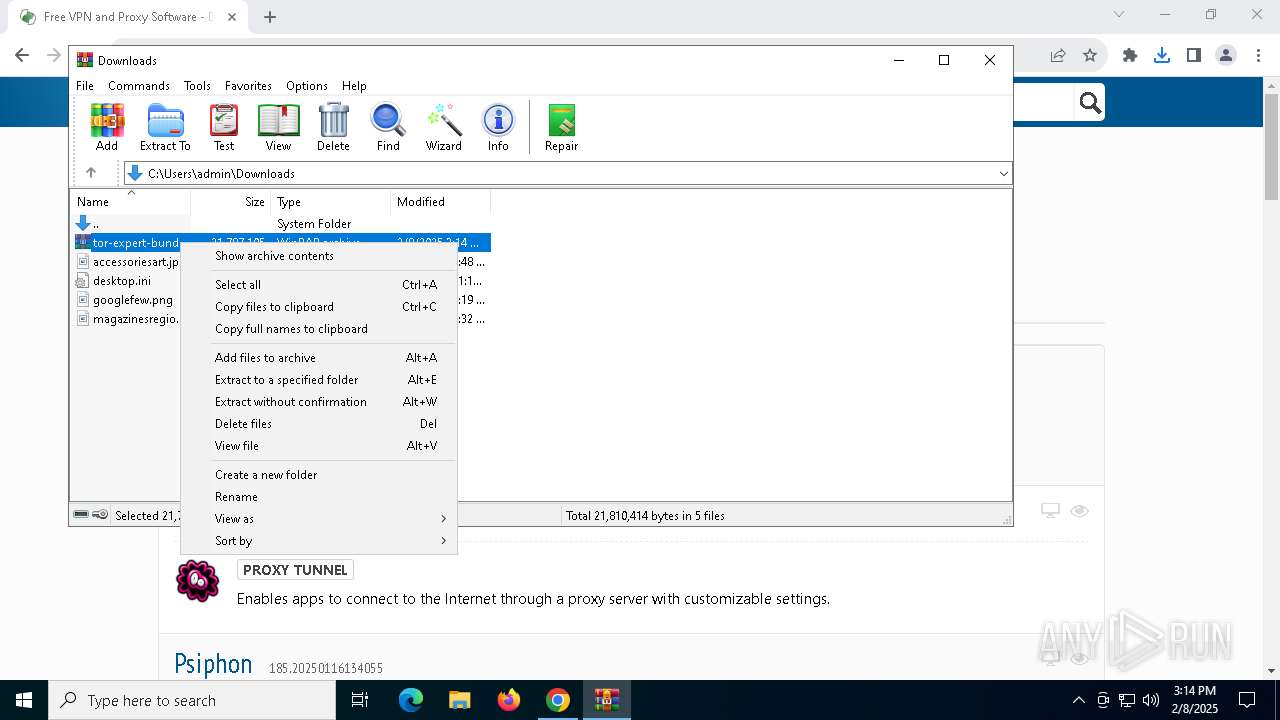1280x720 pixels.
Task: Click Chrome bookmark star icon
Action: coord(1090,56)
